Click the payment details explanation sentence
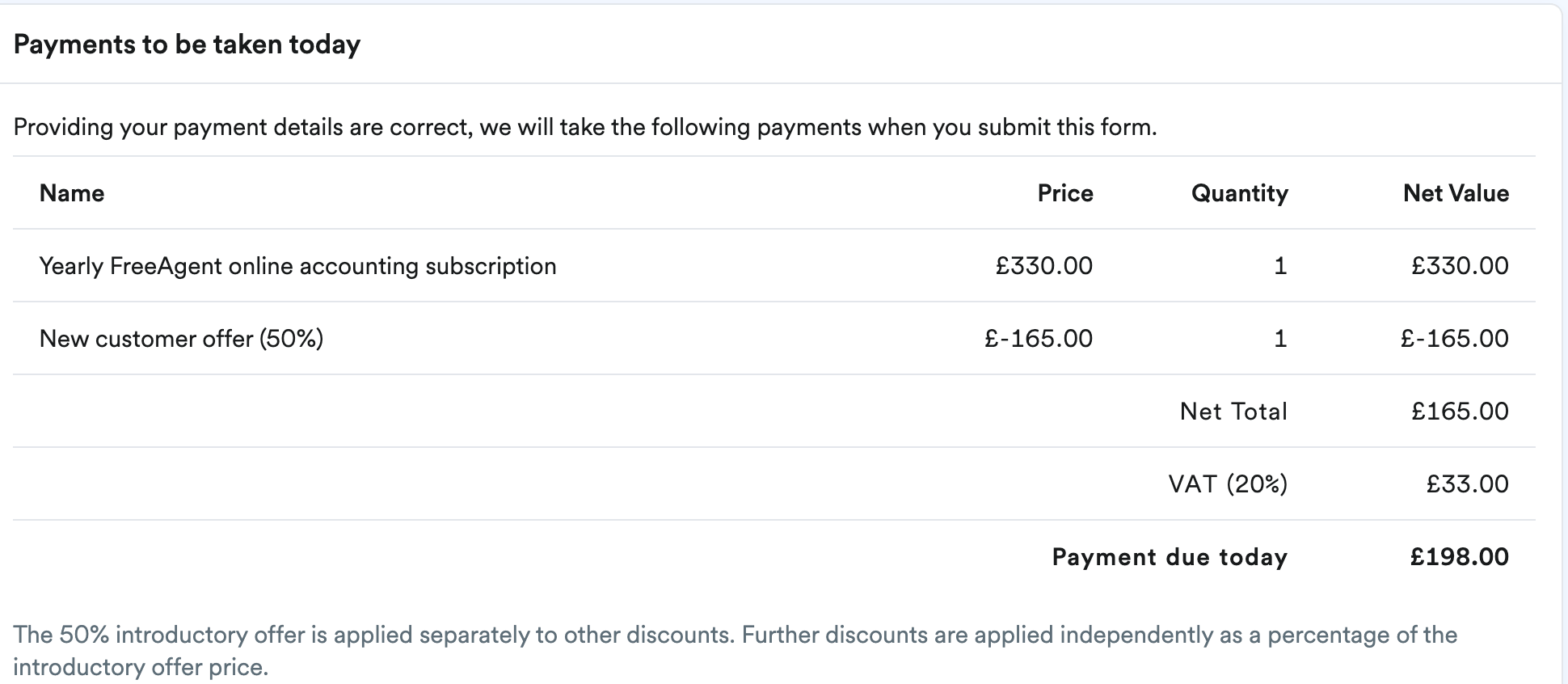Screen dimensions: 1568x684 (x=584, y=128)
